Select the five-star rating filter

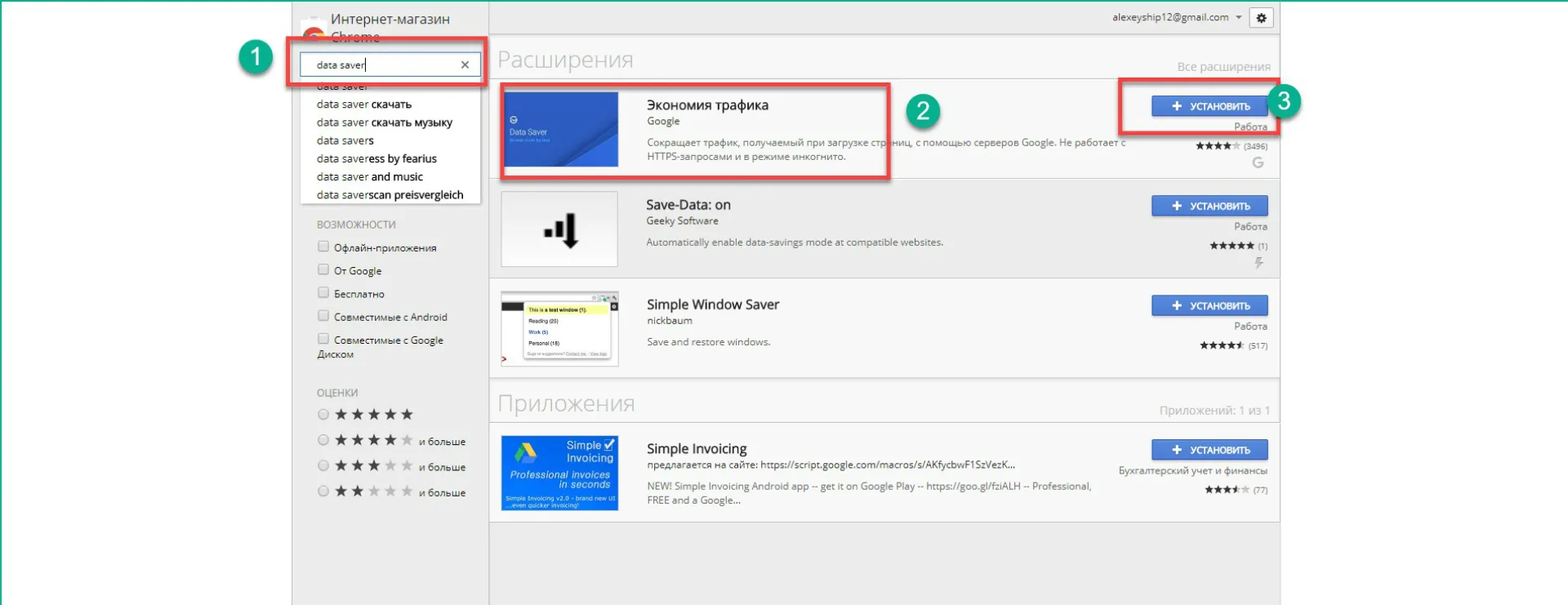[323, 415]
